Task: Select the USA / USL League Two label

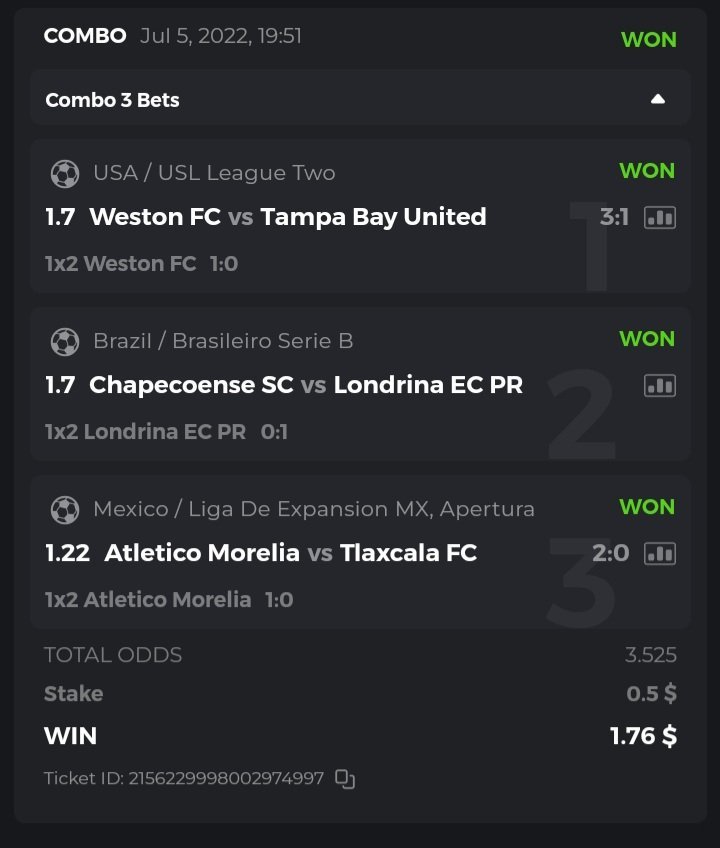Action: coord(214,173)
